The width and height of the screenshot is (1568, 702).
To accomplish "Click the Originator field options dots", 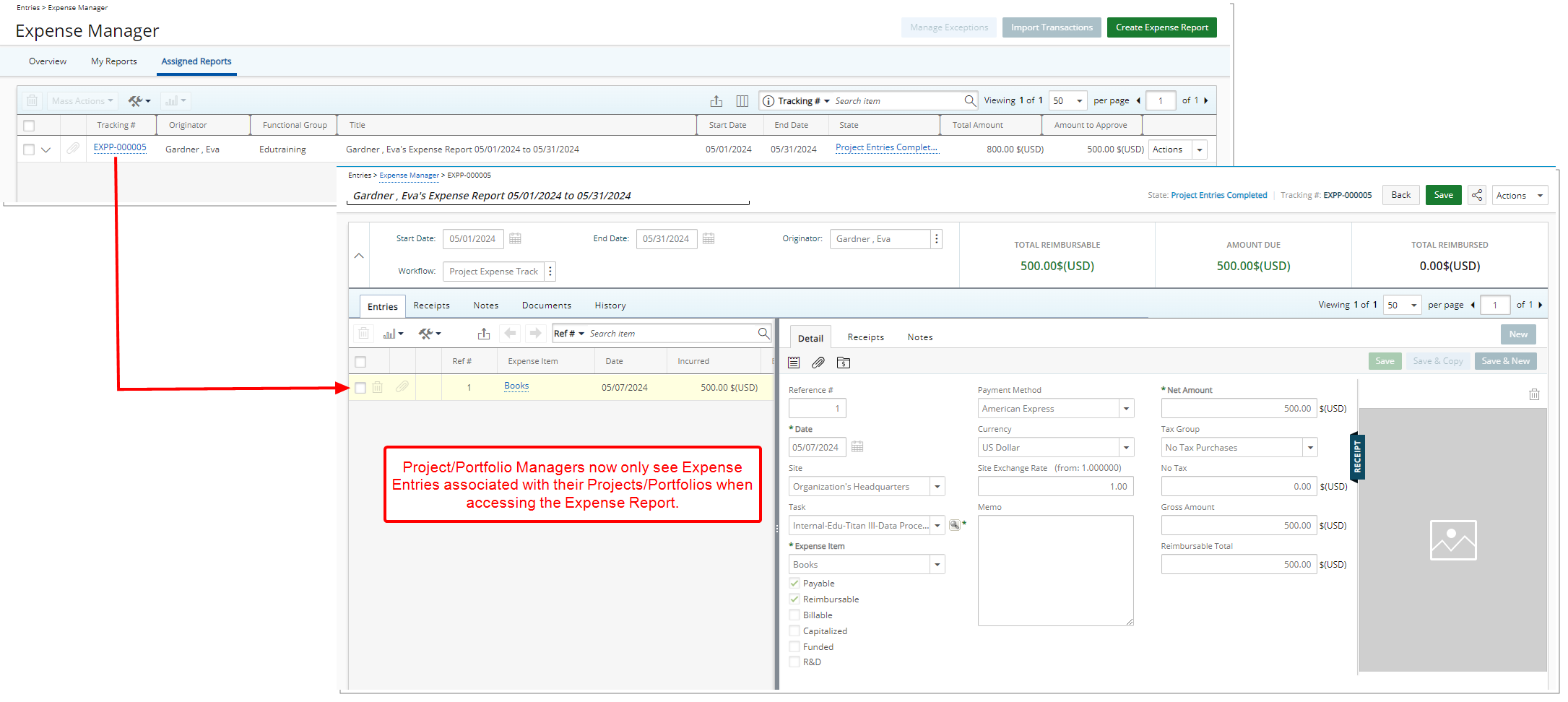I will tap(936, 239).
